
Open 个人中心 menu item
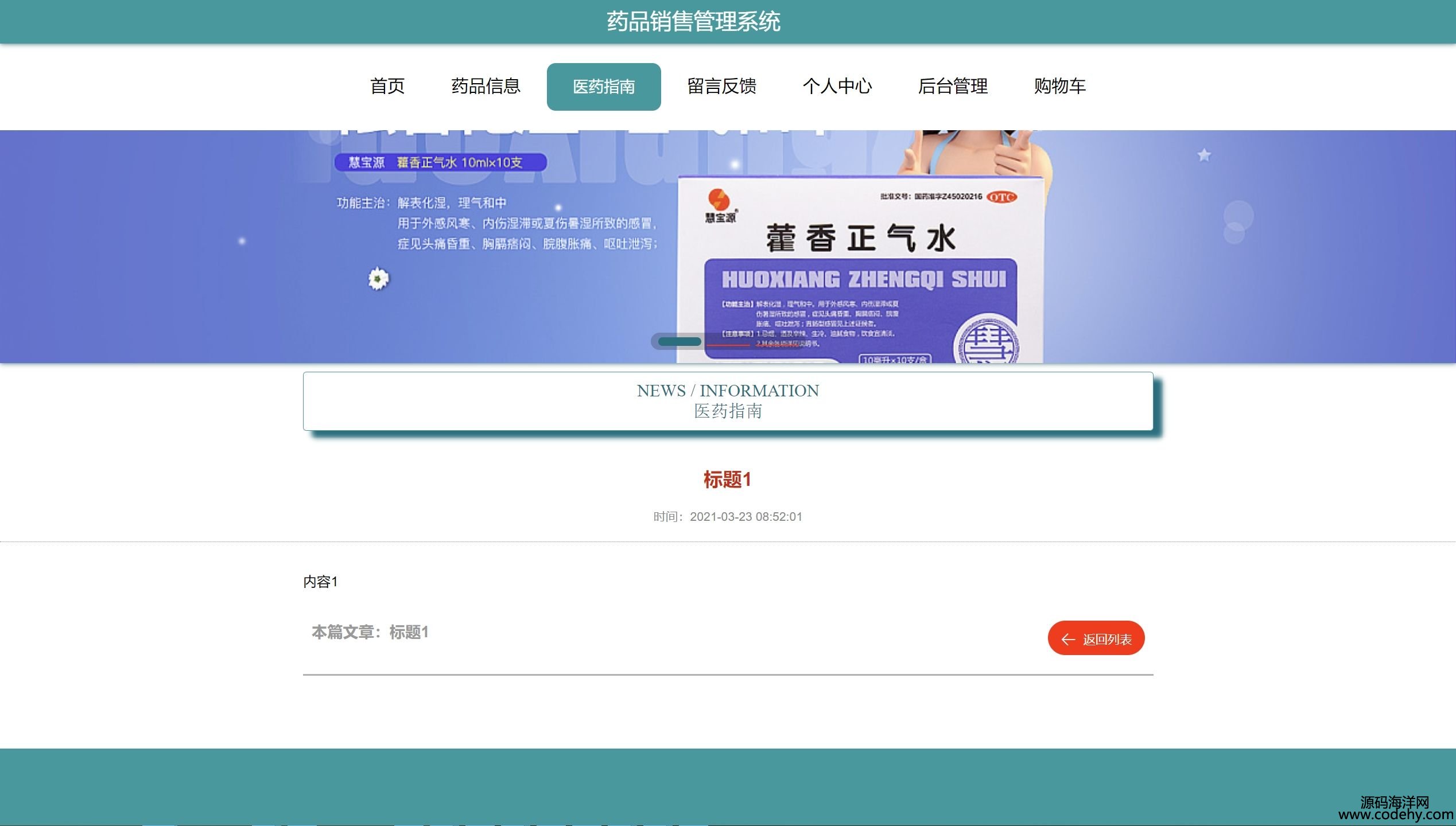(837, 86)
